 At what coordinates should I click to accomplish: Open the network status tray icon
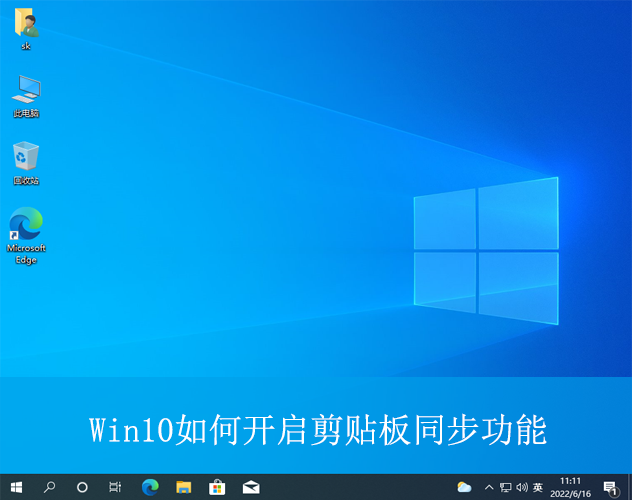pos(505,487)
